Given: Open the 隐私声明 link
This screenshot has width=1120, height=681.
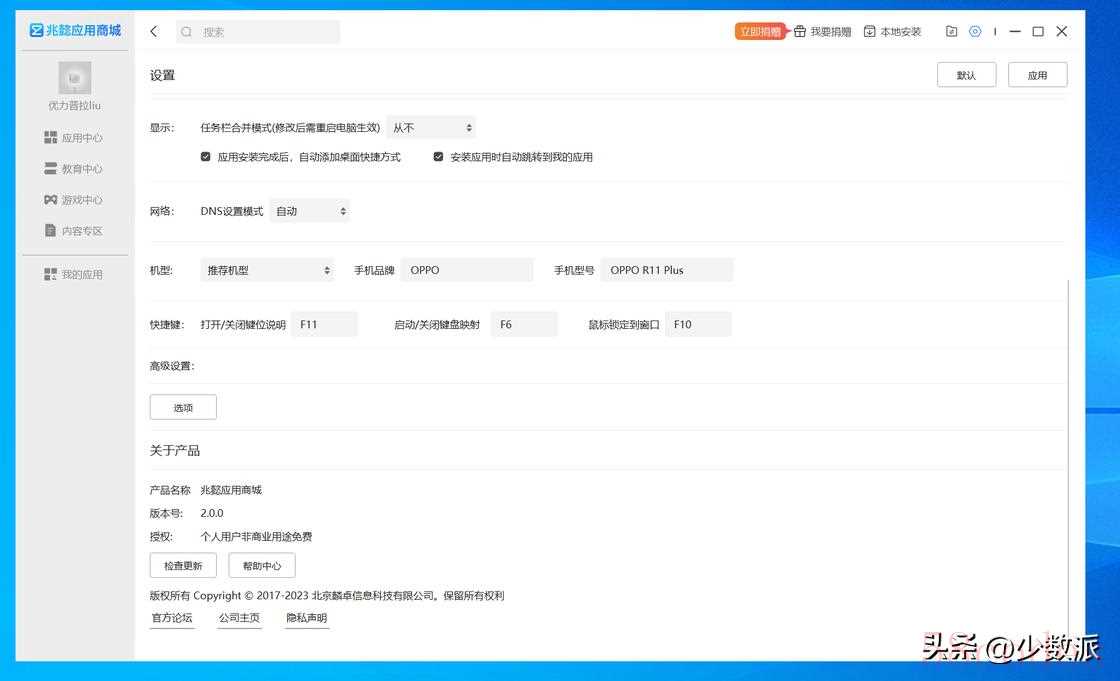Looking at the screenshot, I should (x=307, y=618).
